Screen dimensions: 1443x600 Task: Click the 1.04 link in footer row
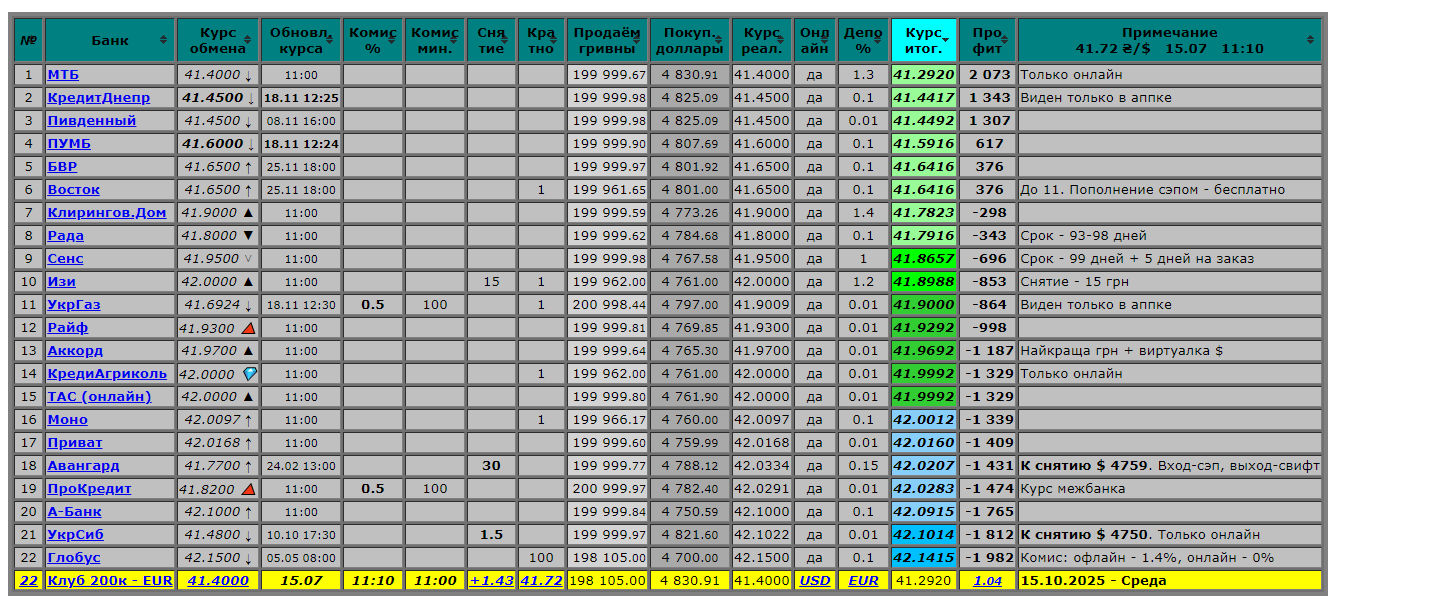[988, 581]
